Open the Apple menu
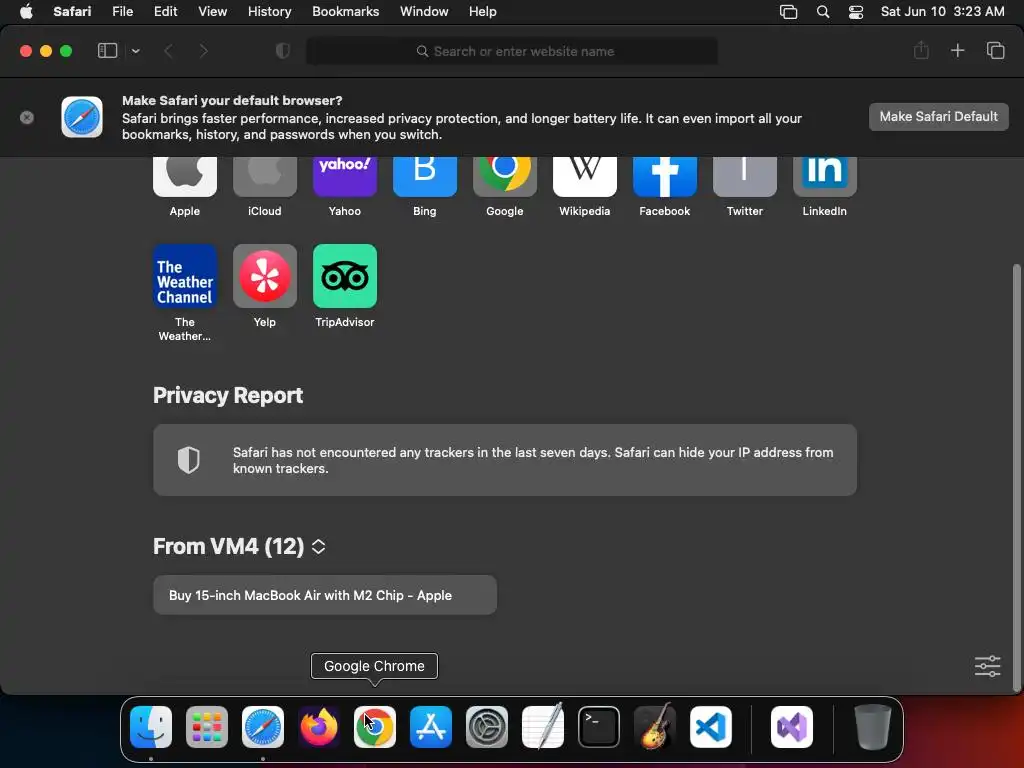The height and width of the screenshot is (768, 1024). click(x=26, y=12)
